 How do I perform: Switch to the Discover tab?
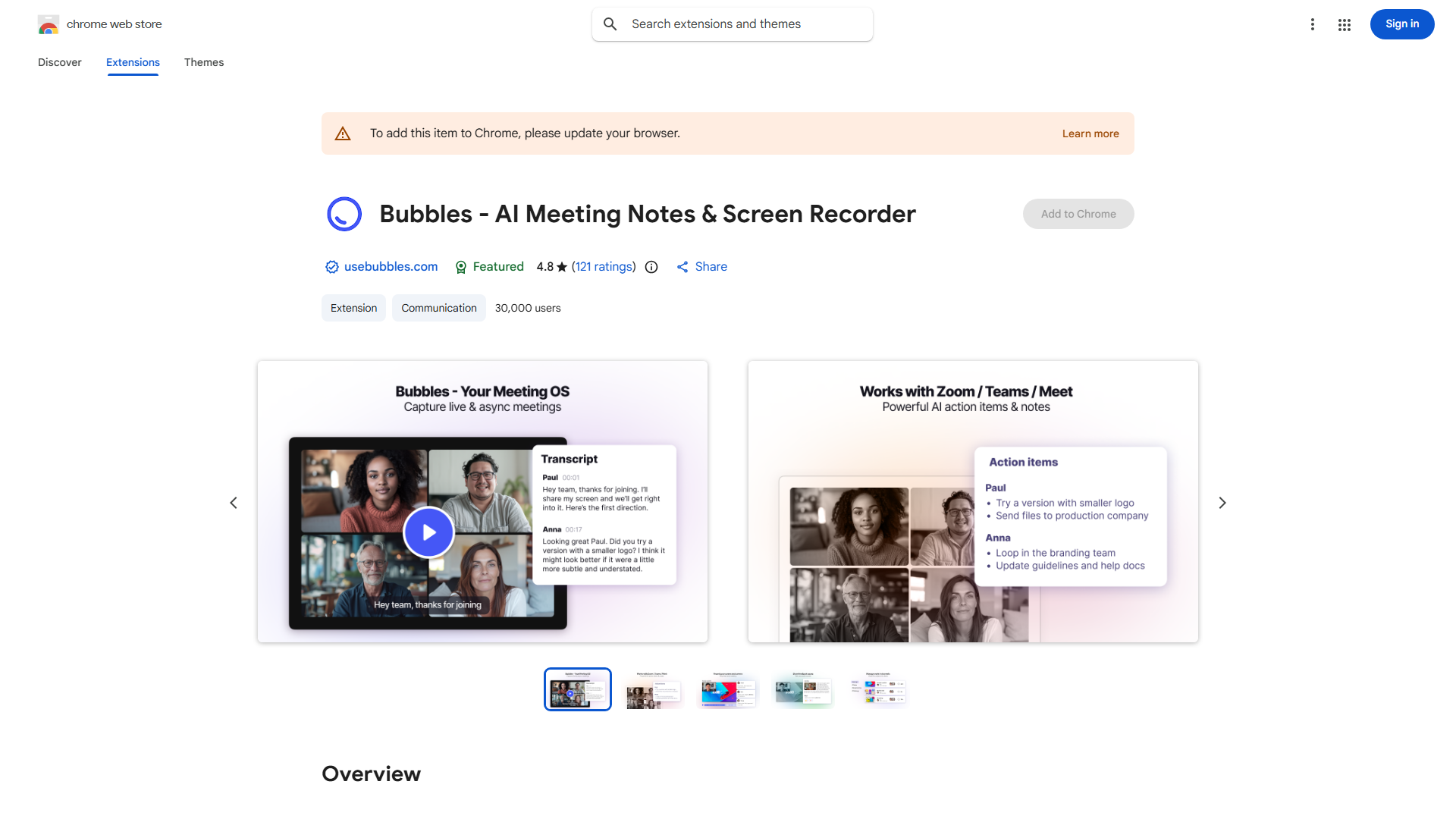(x=60, y=62)
